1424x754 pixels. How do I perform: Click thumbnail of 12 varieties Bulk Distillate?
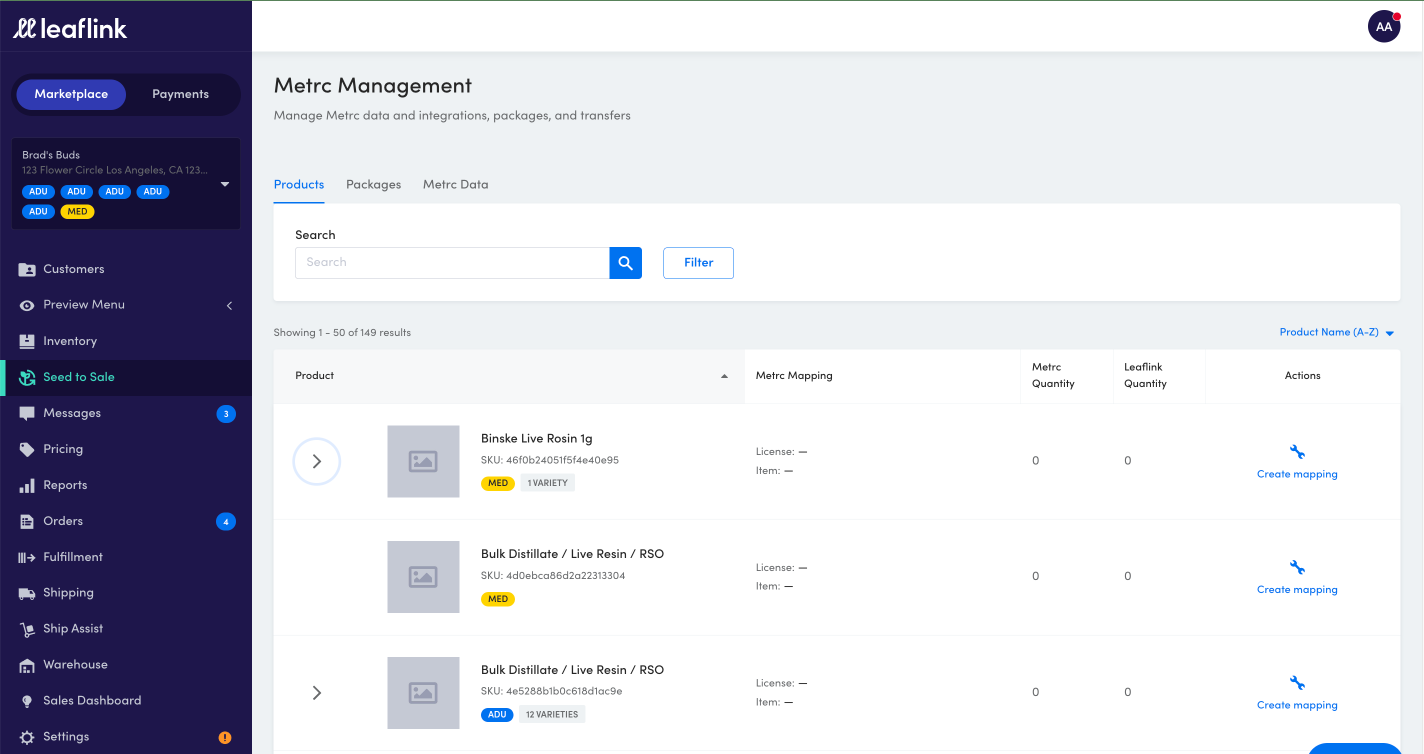(x=423, y=692)
